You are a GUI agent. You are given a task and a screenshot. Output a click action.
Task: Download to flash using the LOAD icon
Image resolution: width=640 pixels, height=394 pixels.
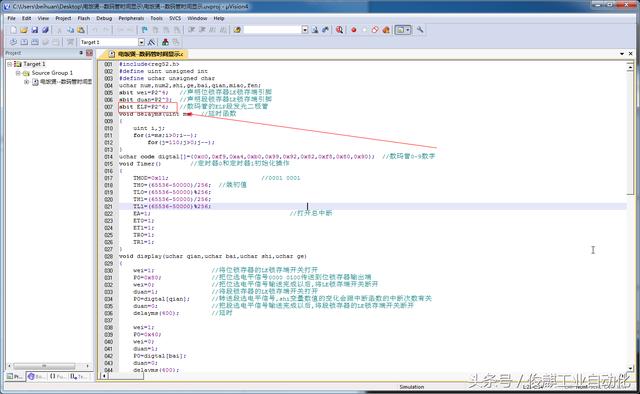pos(70,42)
